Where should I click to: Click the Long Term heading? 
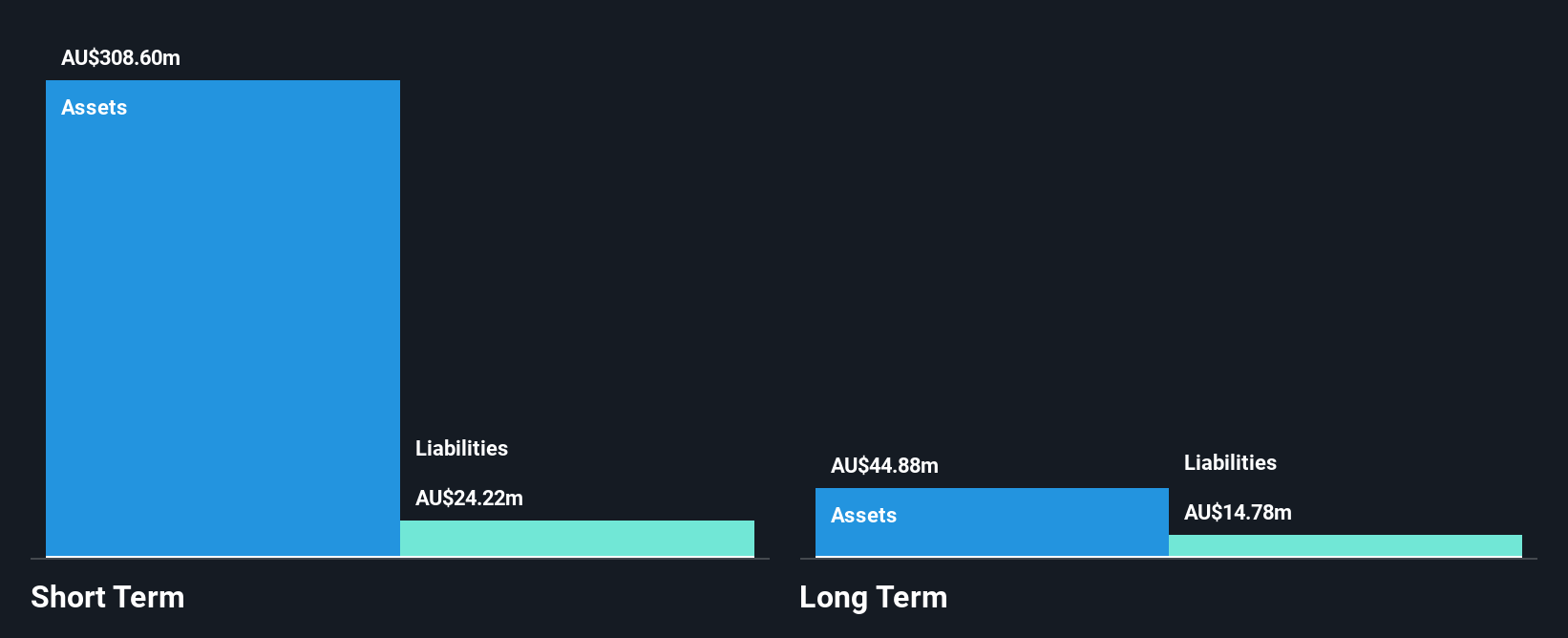(x=874, y=597)
